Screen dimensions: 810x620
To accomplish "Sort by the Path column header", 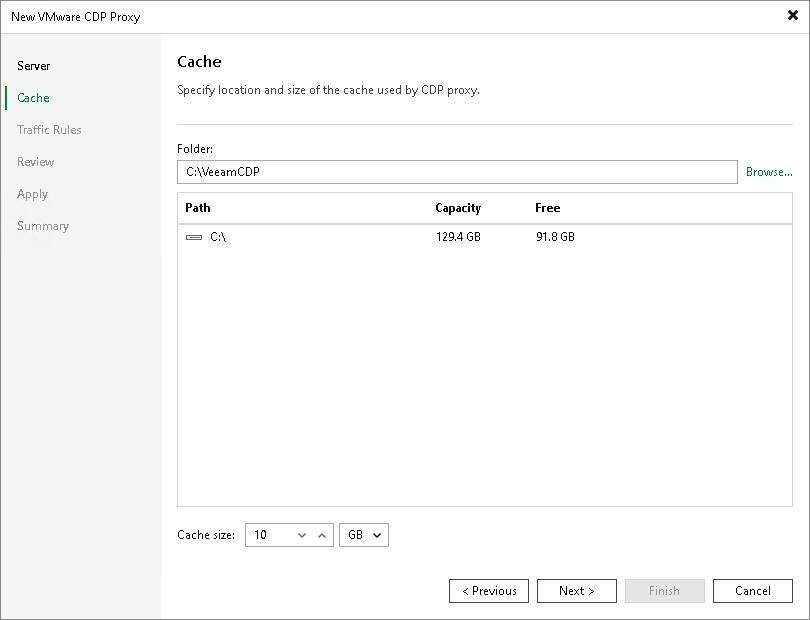I will pos(198,208).
